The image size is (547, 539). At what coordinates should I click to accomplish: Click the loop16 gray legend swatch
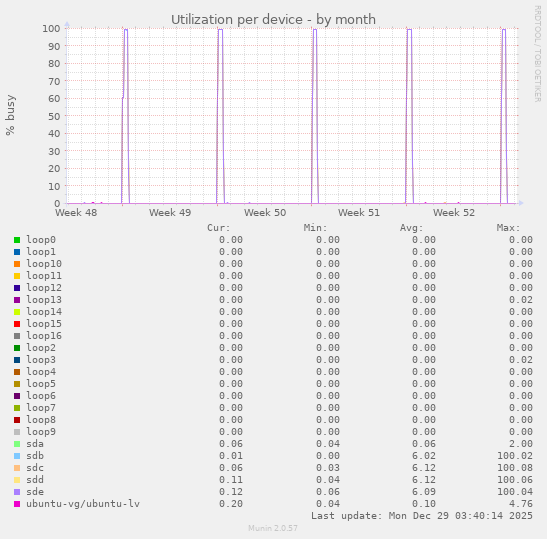click(17, 336)
